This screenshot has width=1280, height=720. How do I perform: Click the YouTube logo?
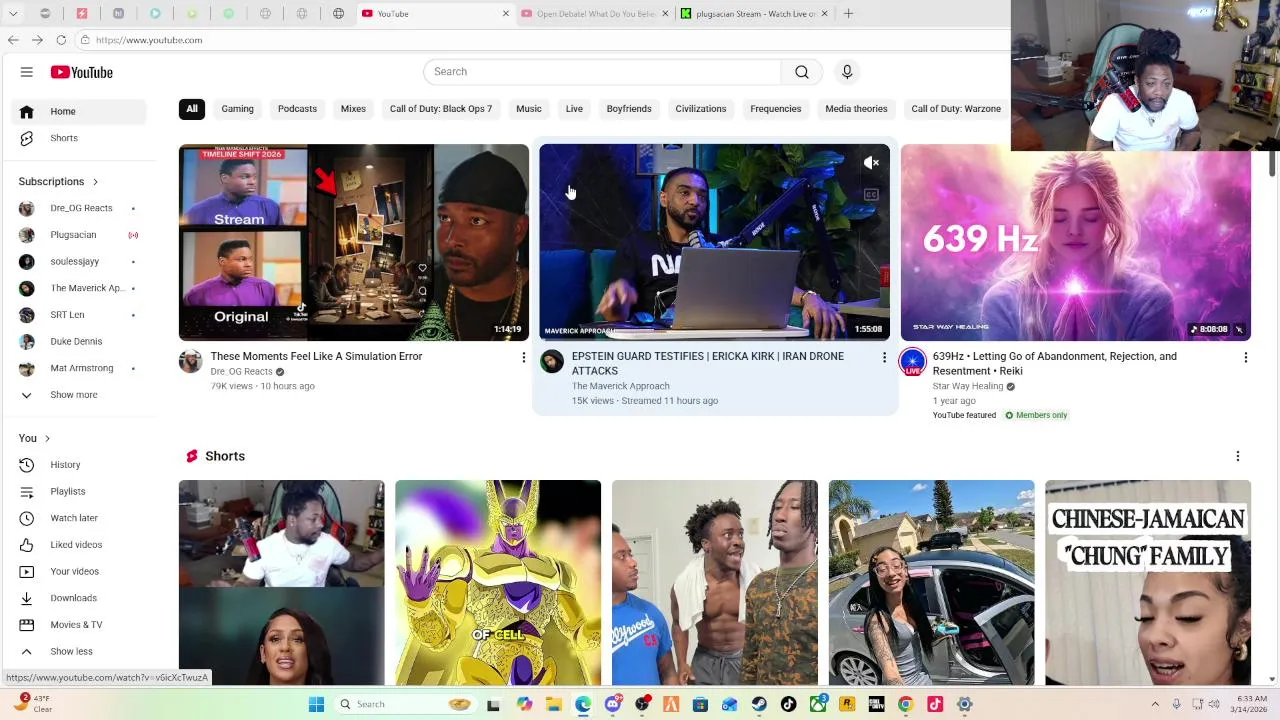tap(82, 72)
